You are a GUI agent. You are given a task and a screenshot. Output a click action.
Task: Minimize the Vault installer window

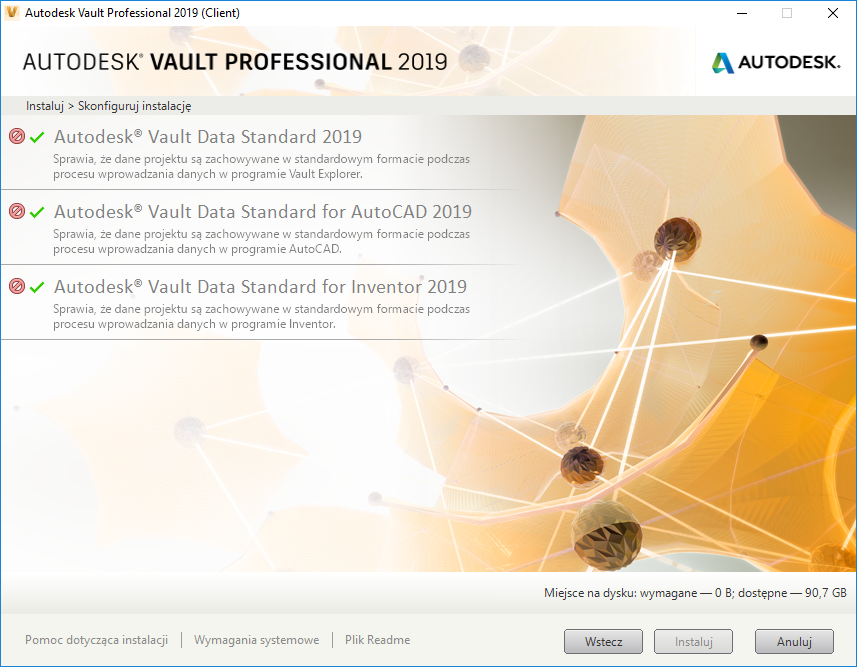pos(742,13)
